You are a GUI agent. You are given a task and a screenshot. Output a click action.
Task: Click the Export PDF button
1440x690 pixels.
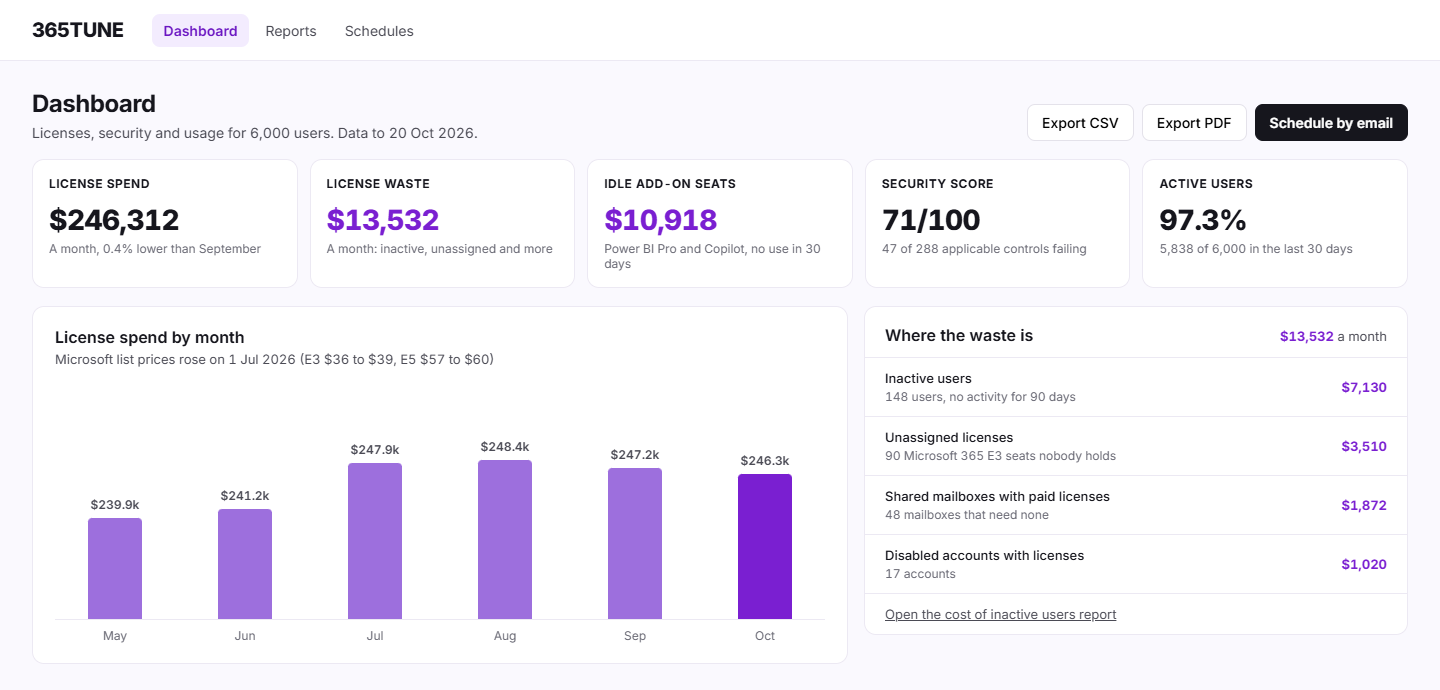pyautogui.click(x=1194, y=123)
